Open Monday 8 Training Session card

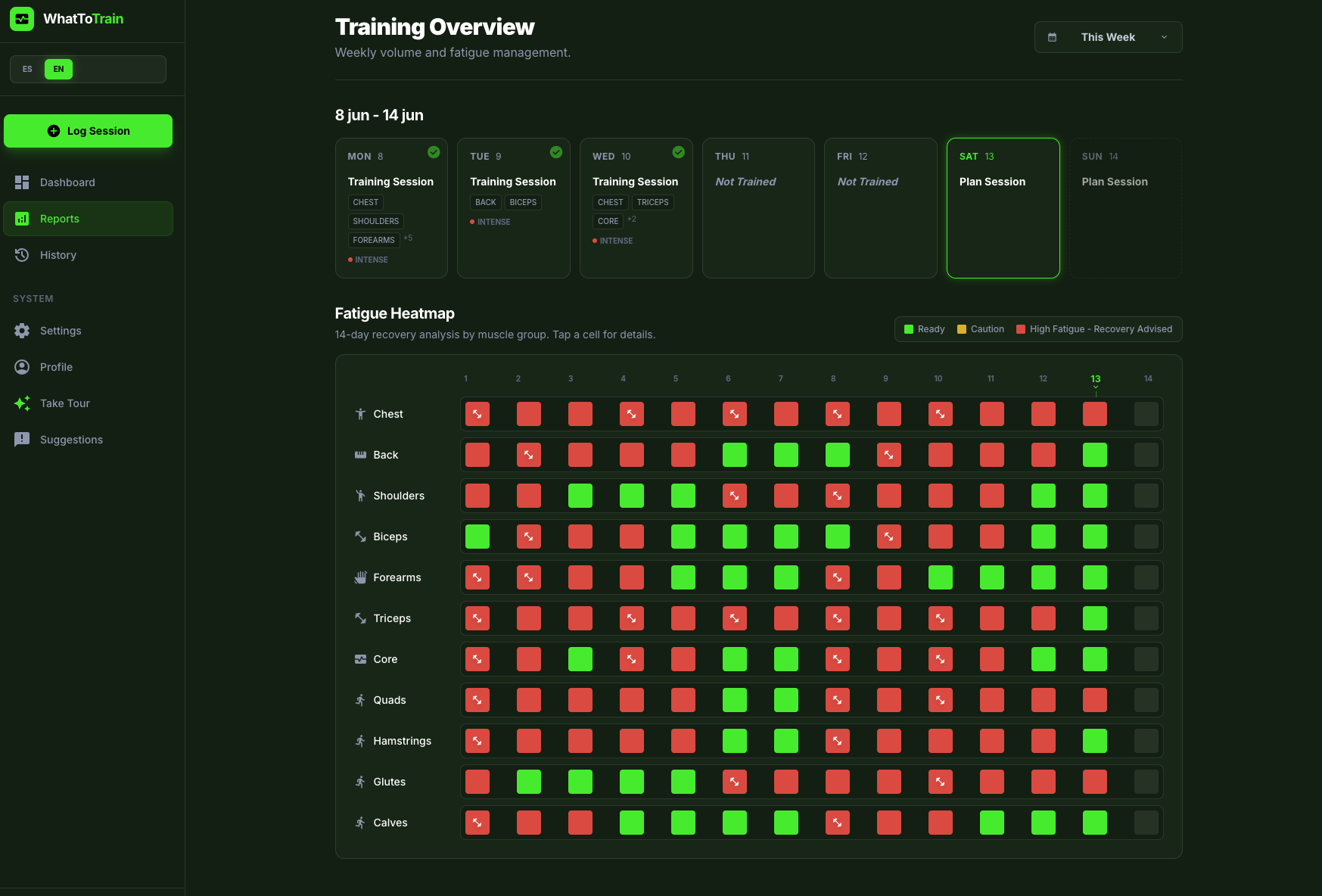click(391, 208)
